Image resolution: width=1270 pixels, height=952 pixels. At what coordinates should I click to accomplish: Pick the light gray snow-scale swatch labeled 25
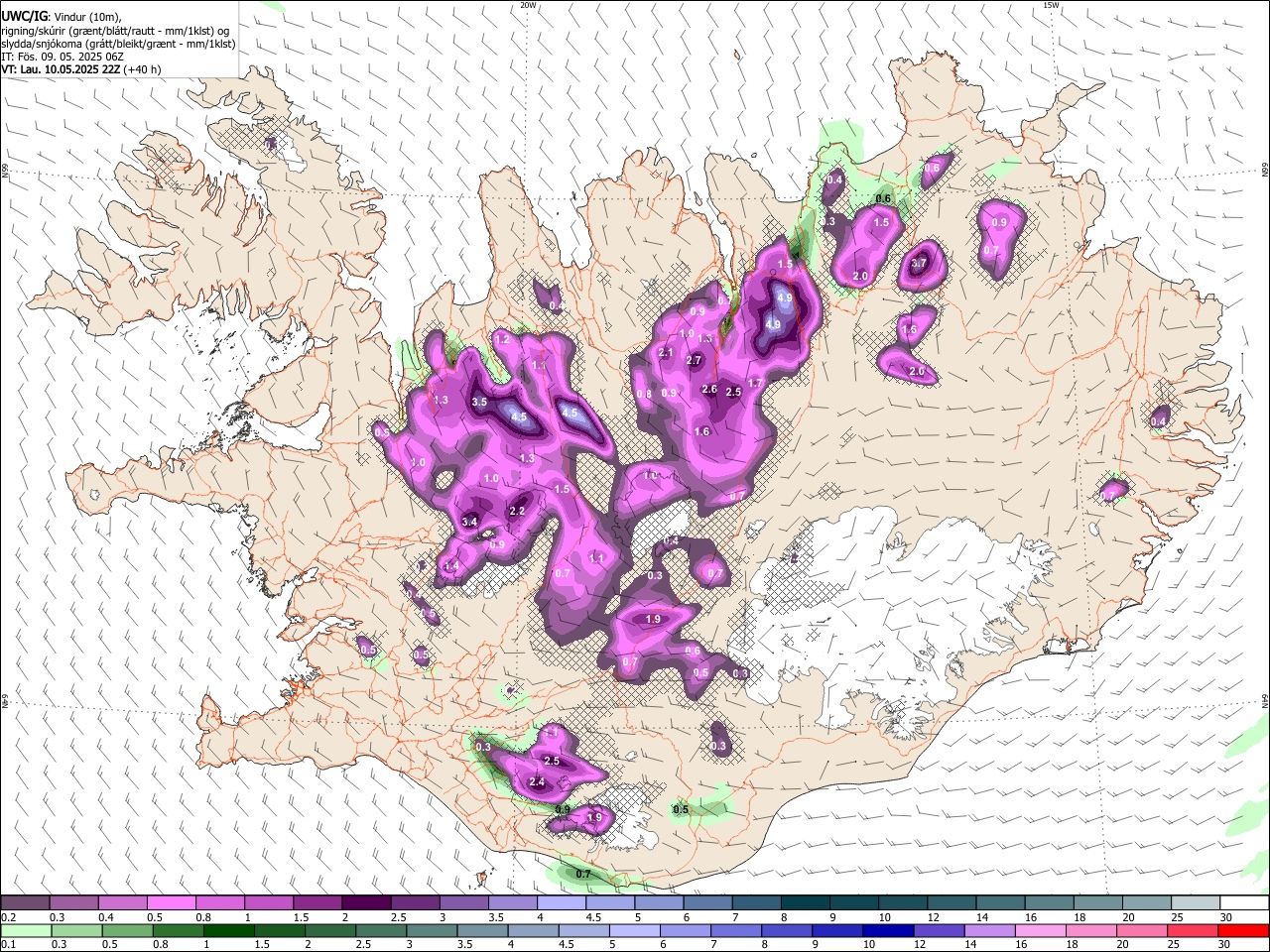tap(1195, 903)
